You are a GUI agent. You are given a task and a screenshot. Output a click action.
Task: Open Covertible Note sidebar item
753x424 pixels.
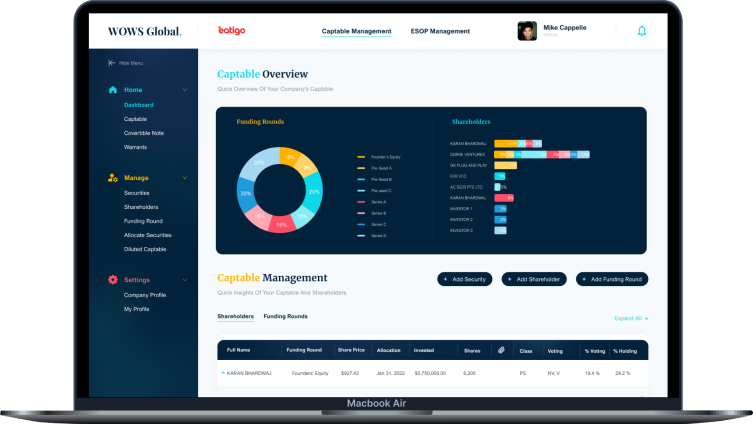point(144,133)
